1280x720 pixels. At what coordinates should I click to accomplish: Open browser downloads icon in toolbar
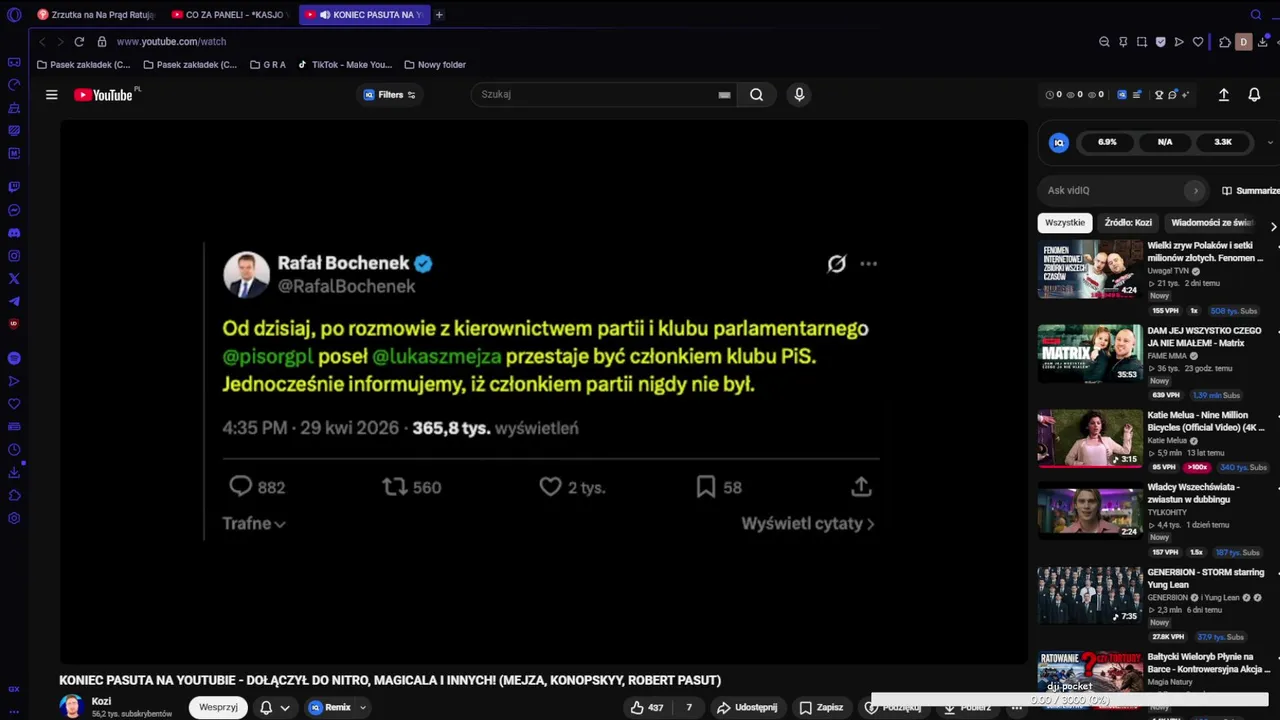click(1263, 42)
